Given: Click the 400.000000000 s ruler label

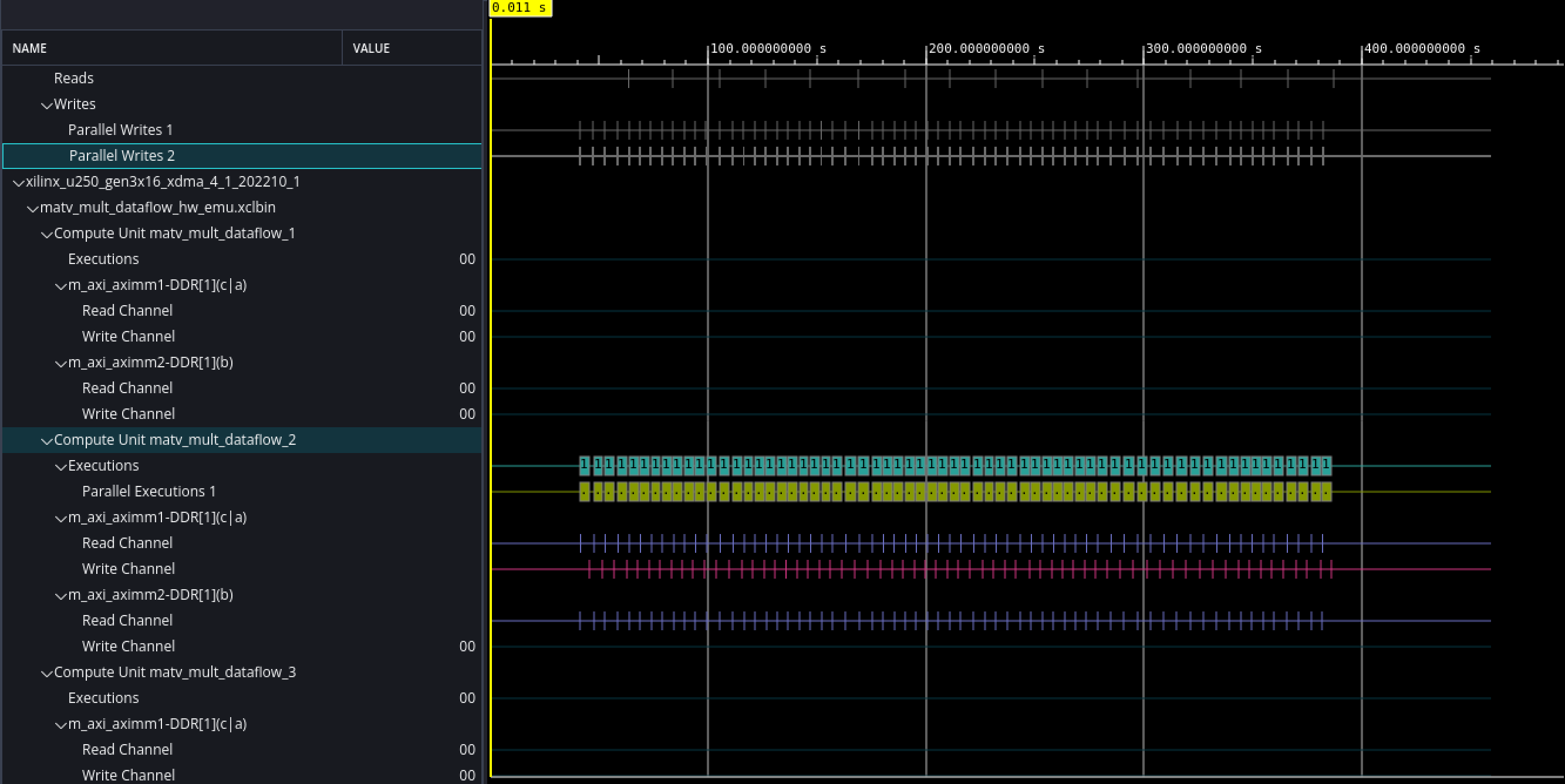Looking at the screenshot, I should coord(1422,49).
